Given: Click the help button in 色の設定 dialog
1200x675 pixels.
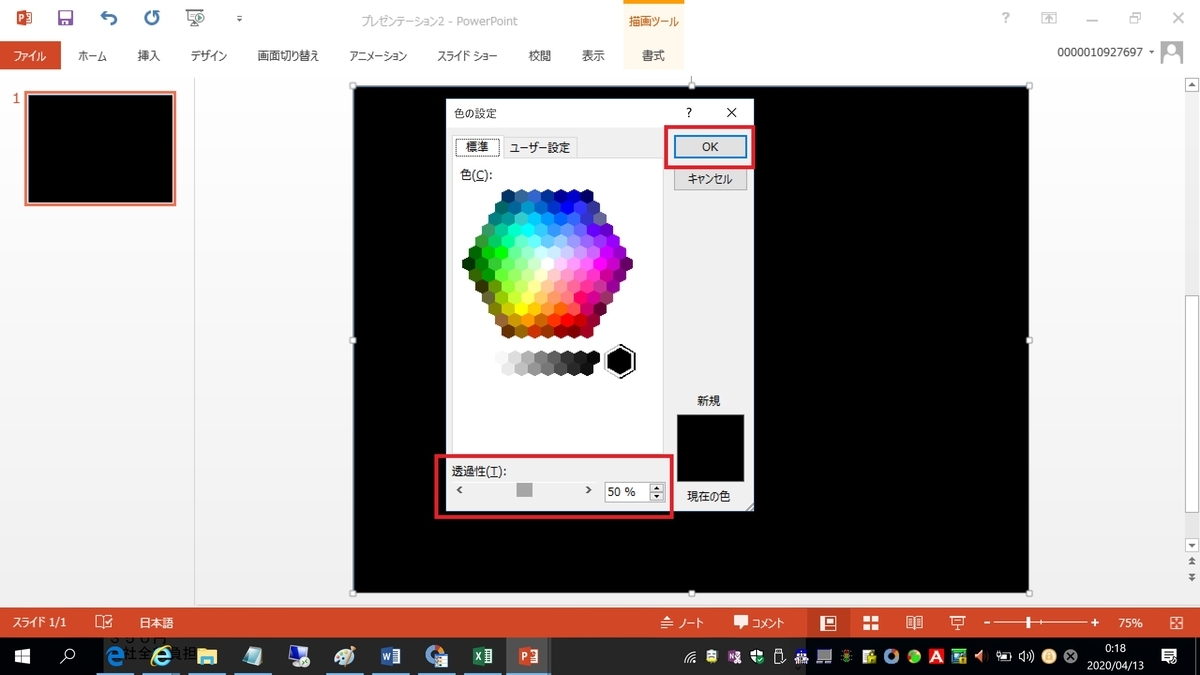Looking at the screenshot, I should tap(689, 113).
